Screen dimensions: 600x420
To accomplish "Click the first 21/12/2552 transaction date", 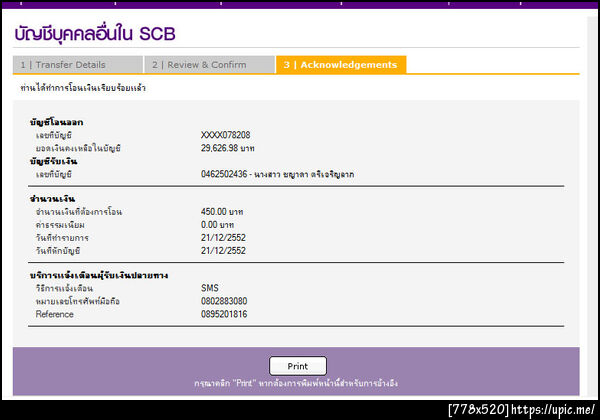I will pos(223,238).
